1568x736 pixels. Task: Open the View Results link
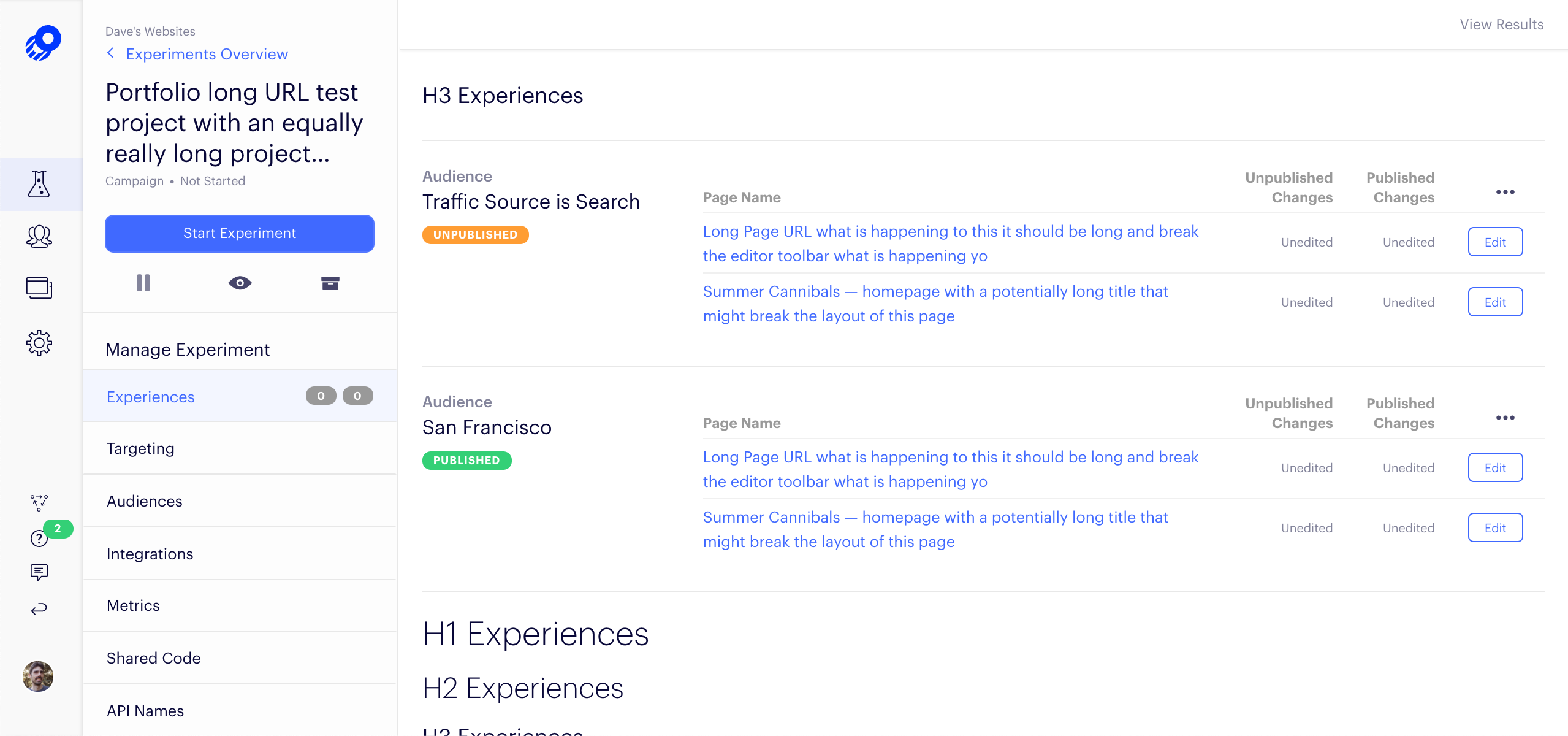pyautogui.click(x=1501, y=25)
